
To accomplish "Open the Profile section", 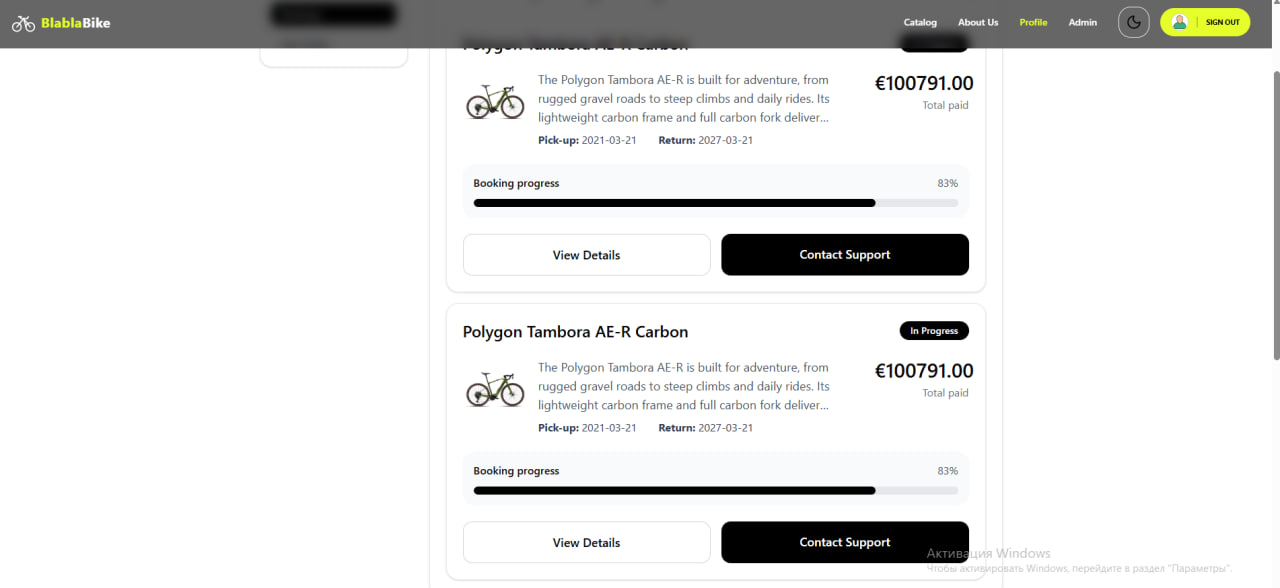I will (x=1033, y=22).
